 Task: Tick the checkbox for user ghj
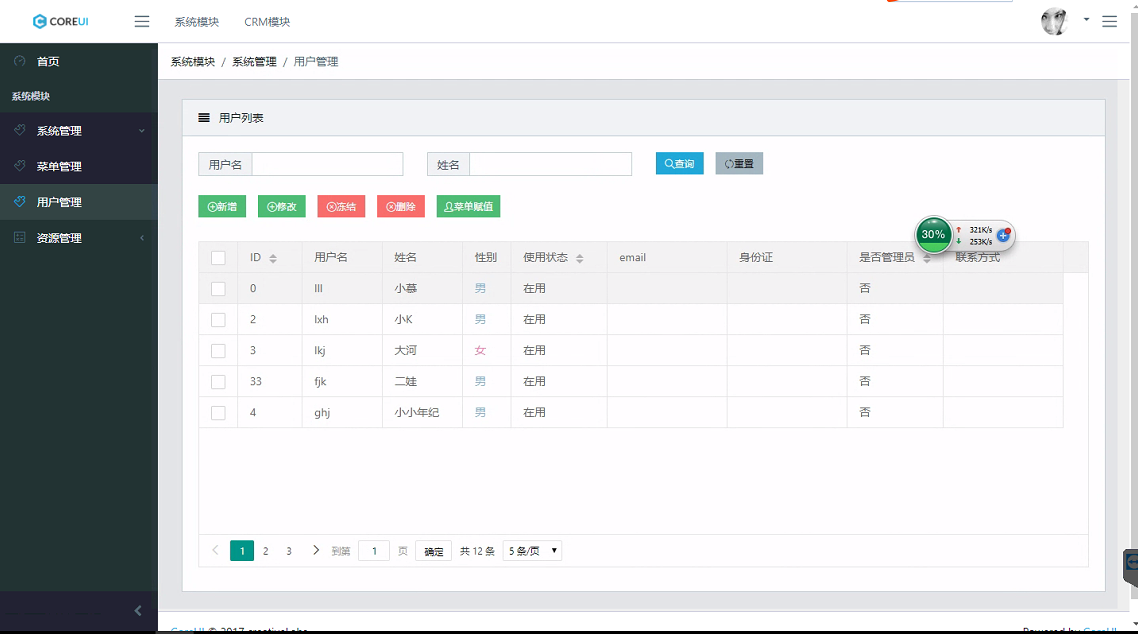point(218,413)
